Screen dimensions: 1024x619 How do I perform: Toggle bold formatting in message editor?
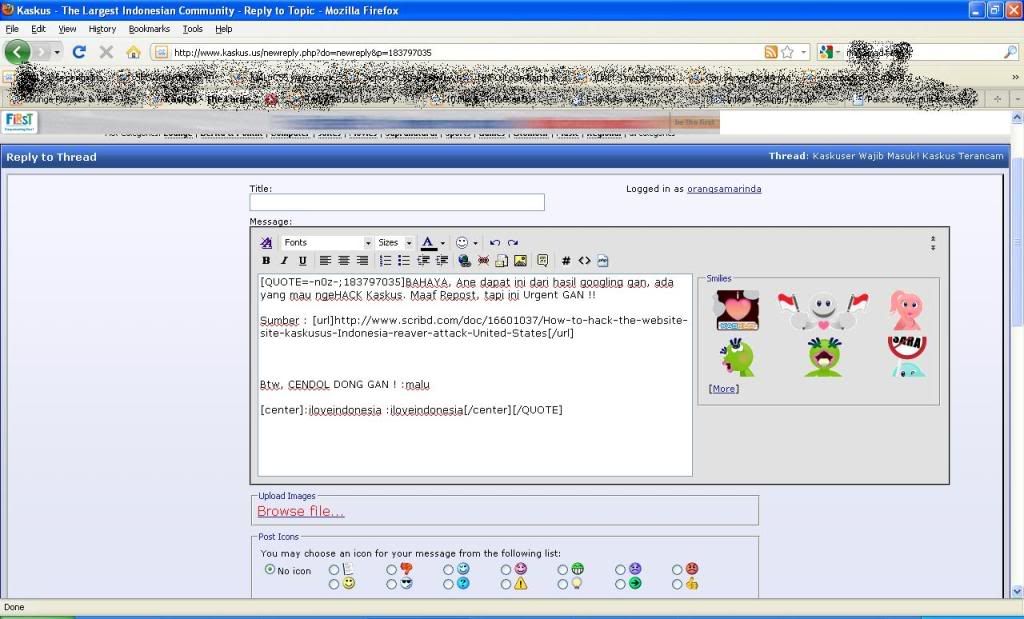(x=266, y=261)
